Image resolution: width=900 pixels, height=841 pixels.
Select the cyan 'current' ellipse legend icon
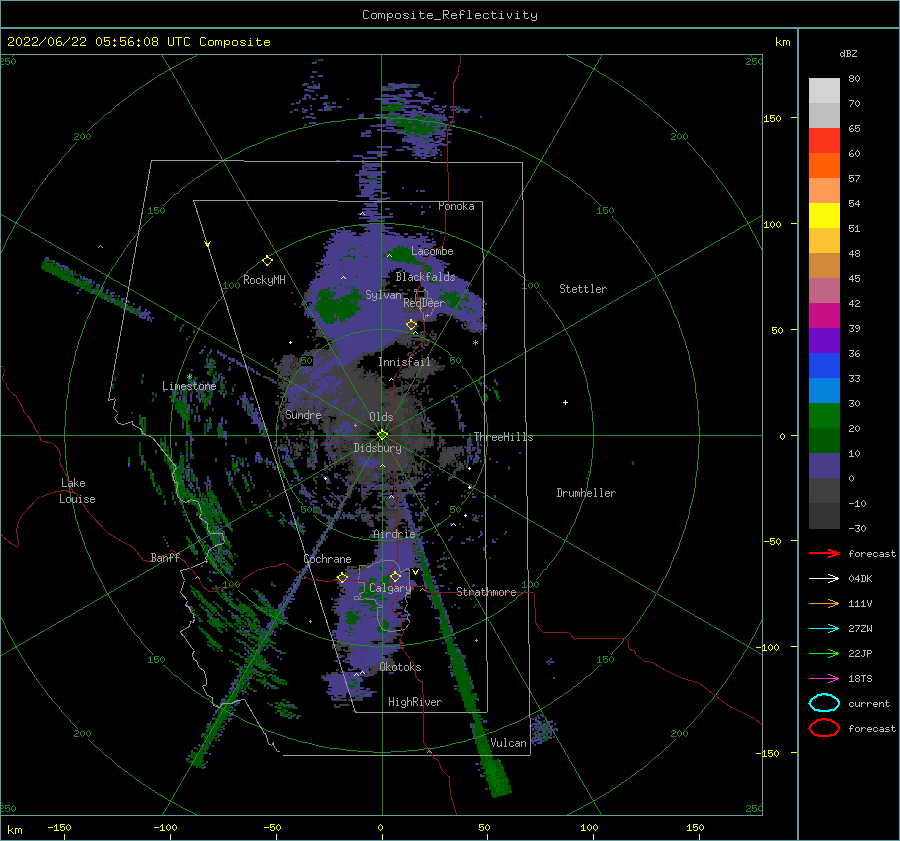[824, 703]
